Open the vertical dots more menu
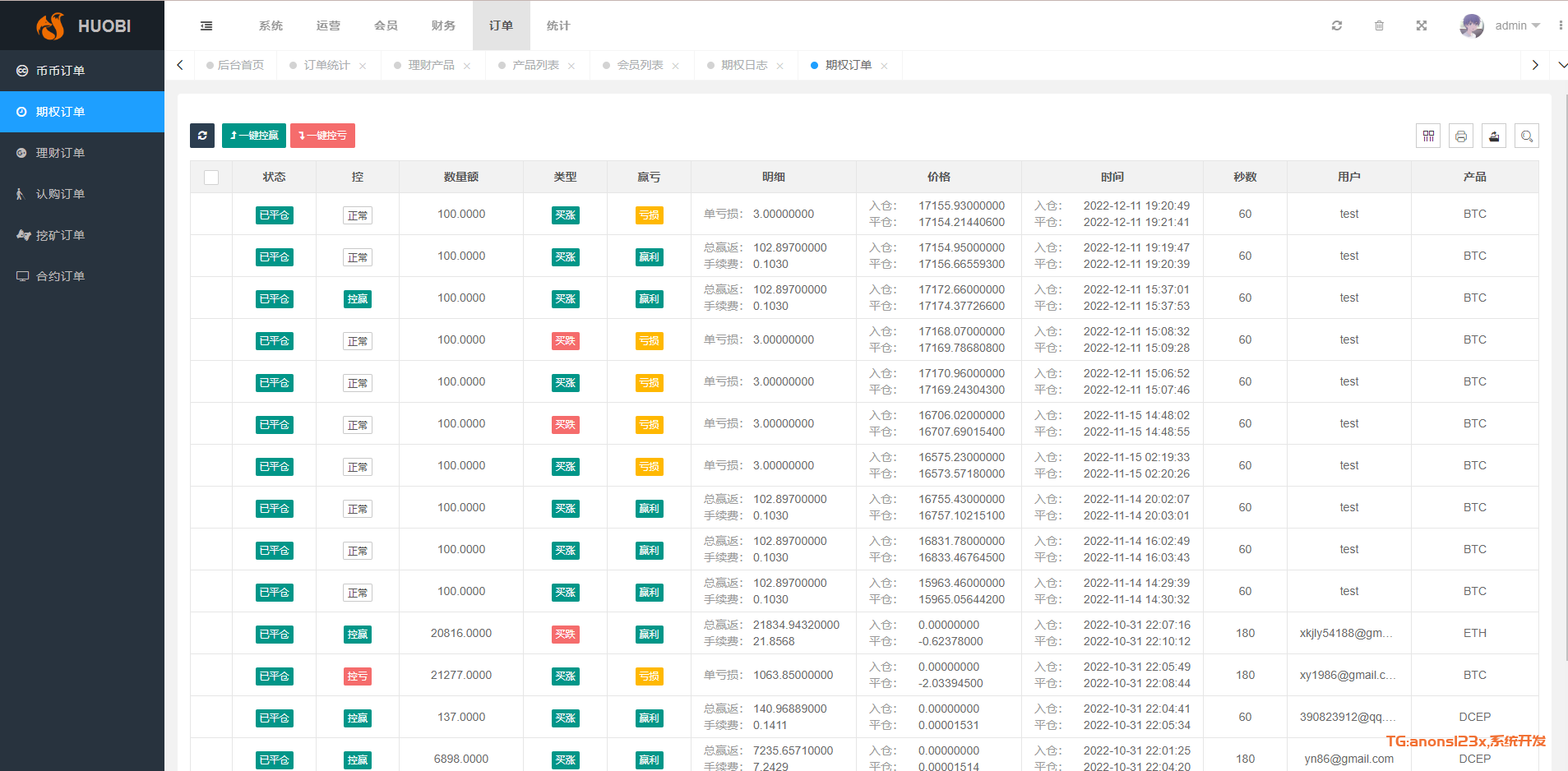Screen dimensions: 1568x771 pos(1560,25)
